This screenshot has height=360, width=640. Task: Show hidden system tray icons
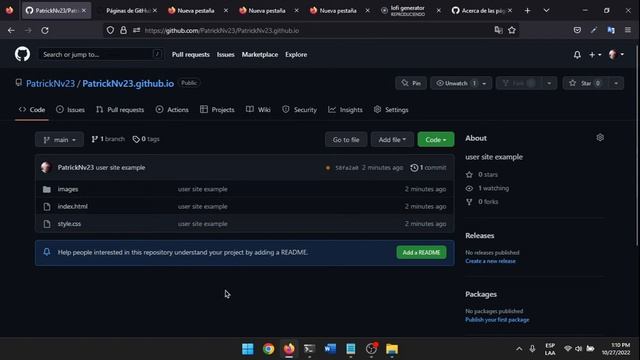519,349
